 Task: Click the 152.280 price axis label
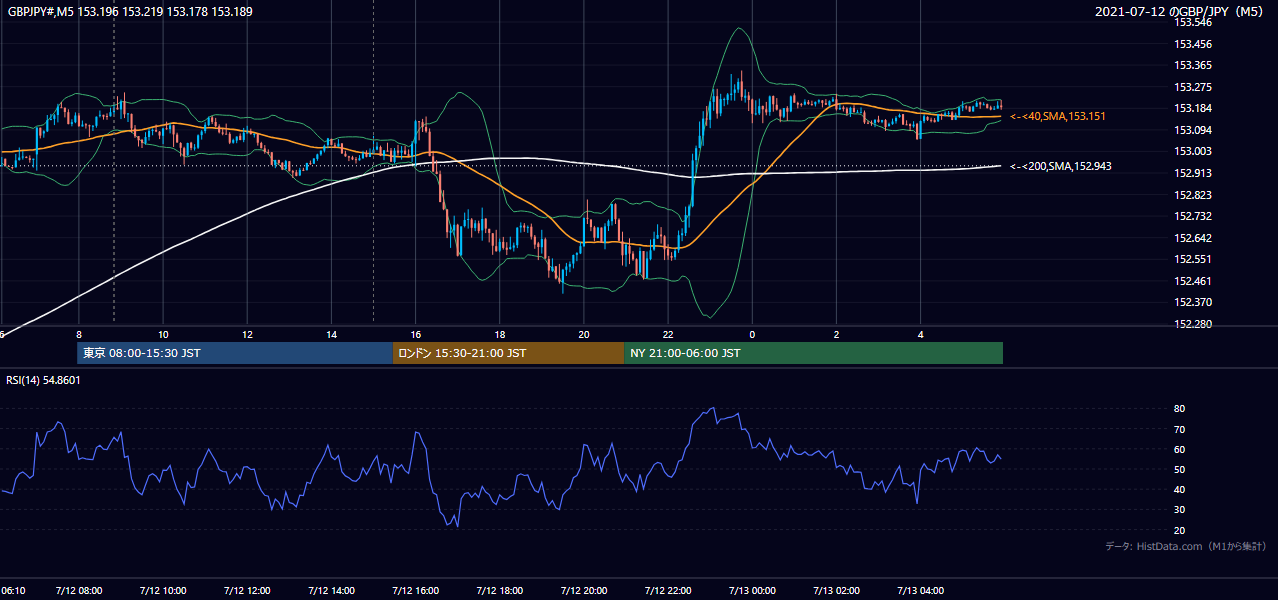tap(1193, 324)
